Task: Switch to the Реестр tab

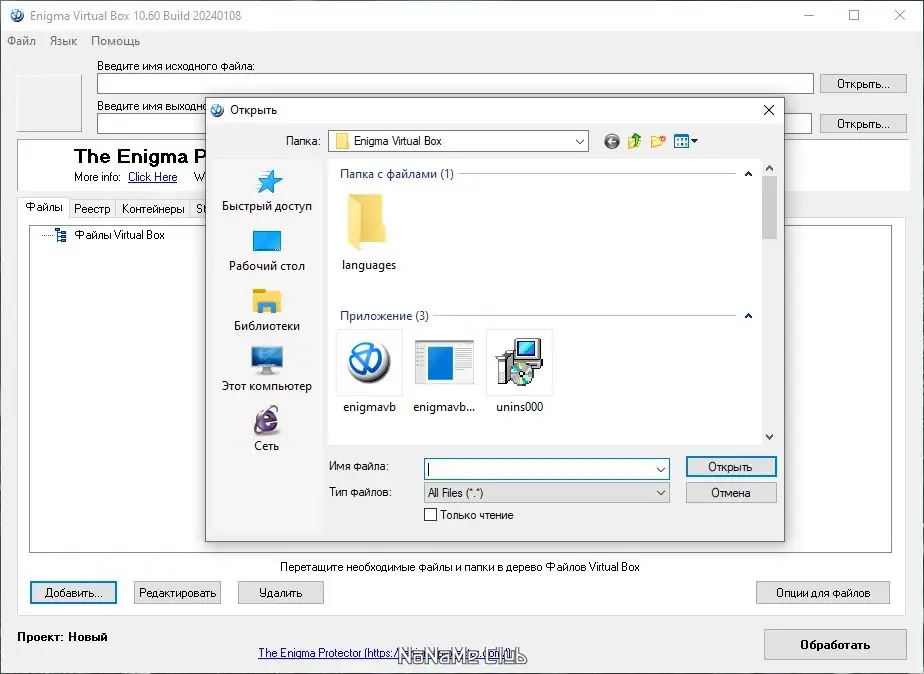Action: click(92, 209)
